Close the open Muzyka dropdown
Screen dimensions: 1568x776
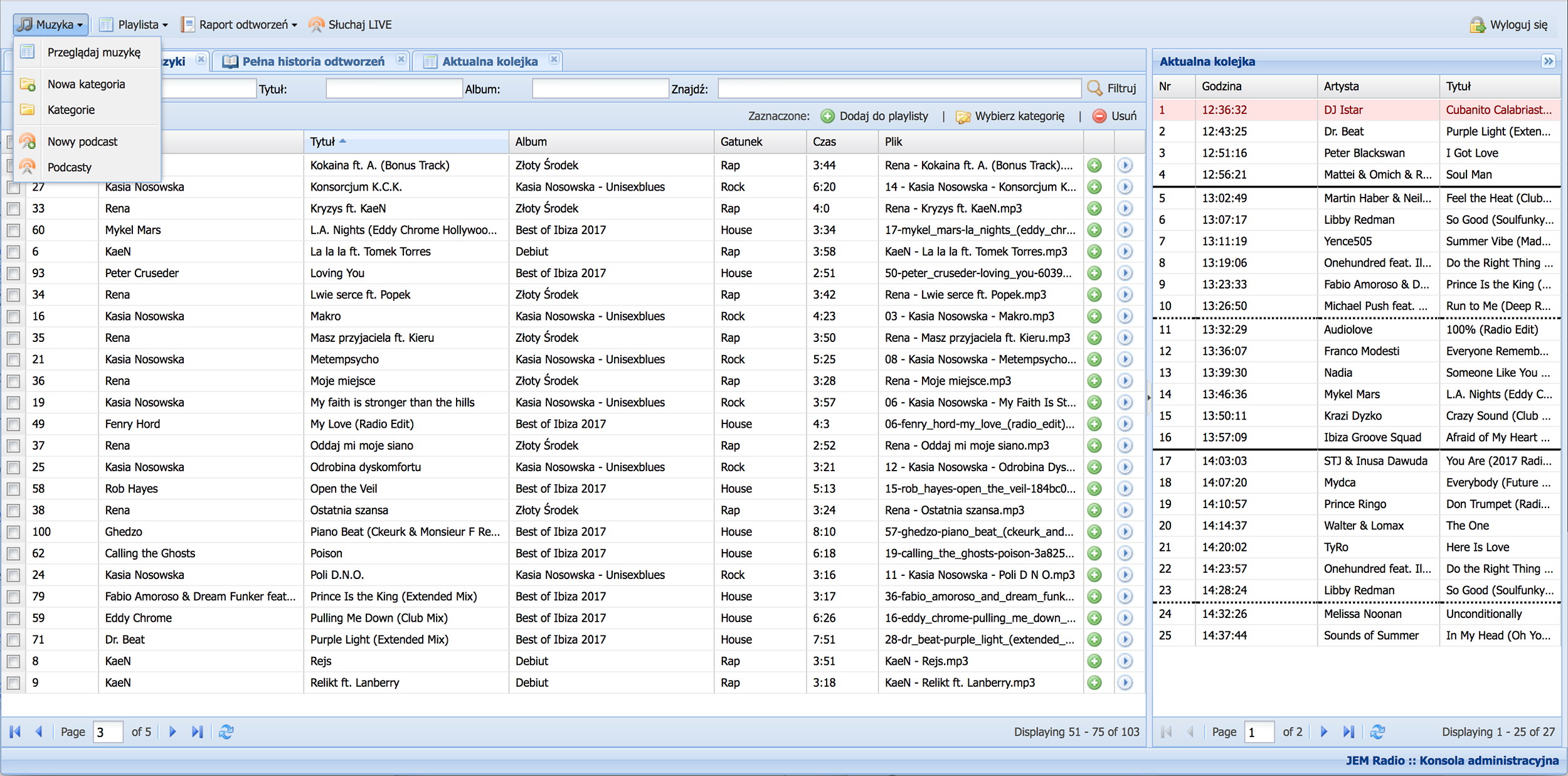tap(51, 24)
